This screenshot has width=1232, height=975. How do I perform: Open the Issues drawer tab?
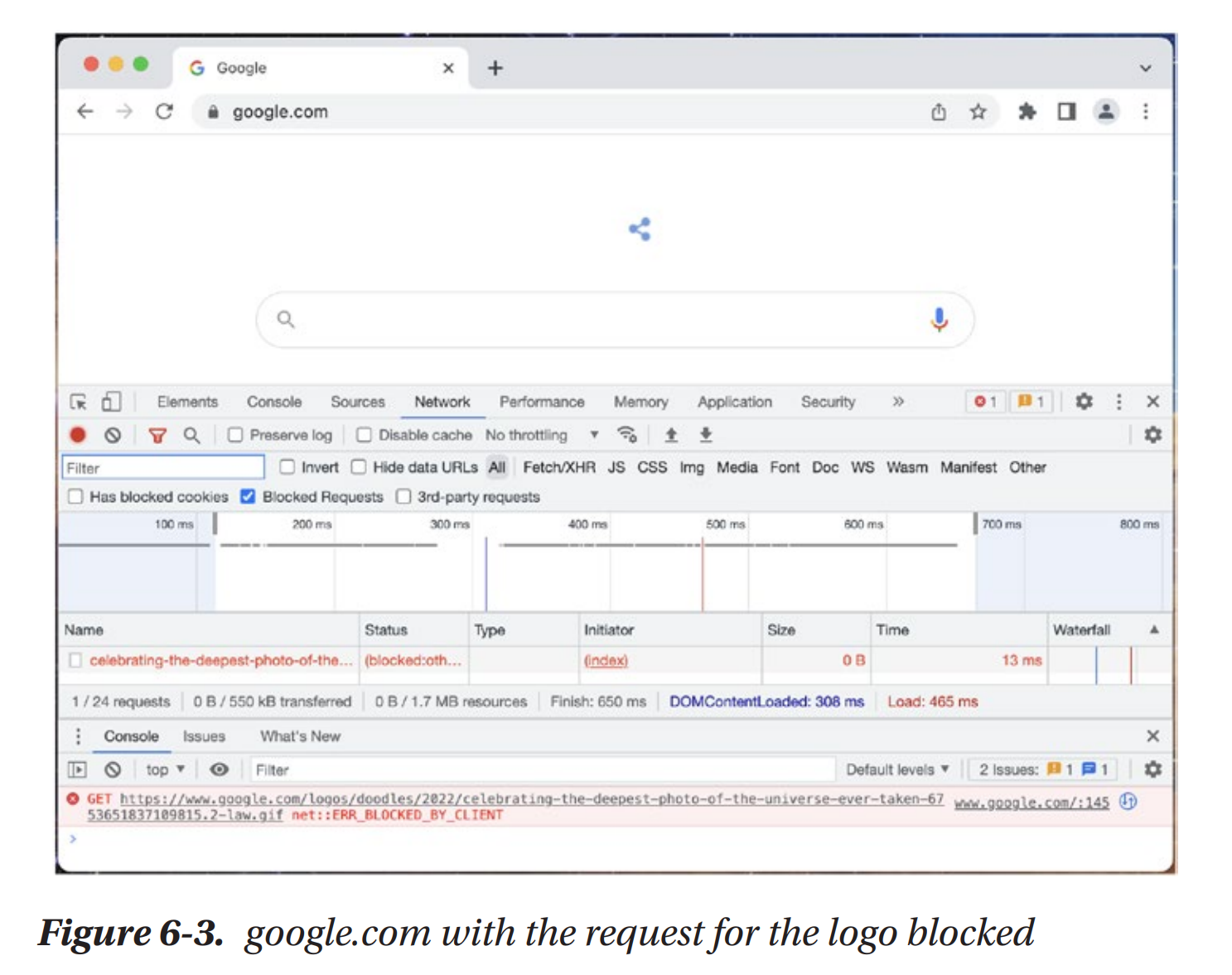click(x=204, y=736)
